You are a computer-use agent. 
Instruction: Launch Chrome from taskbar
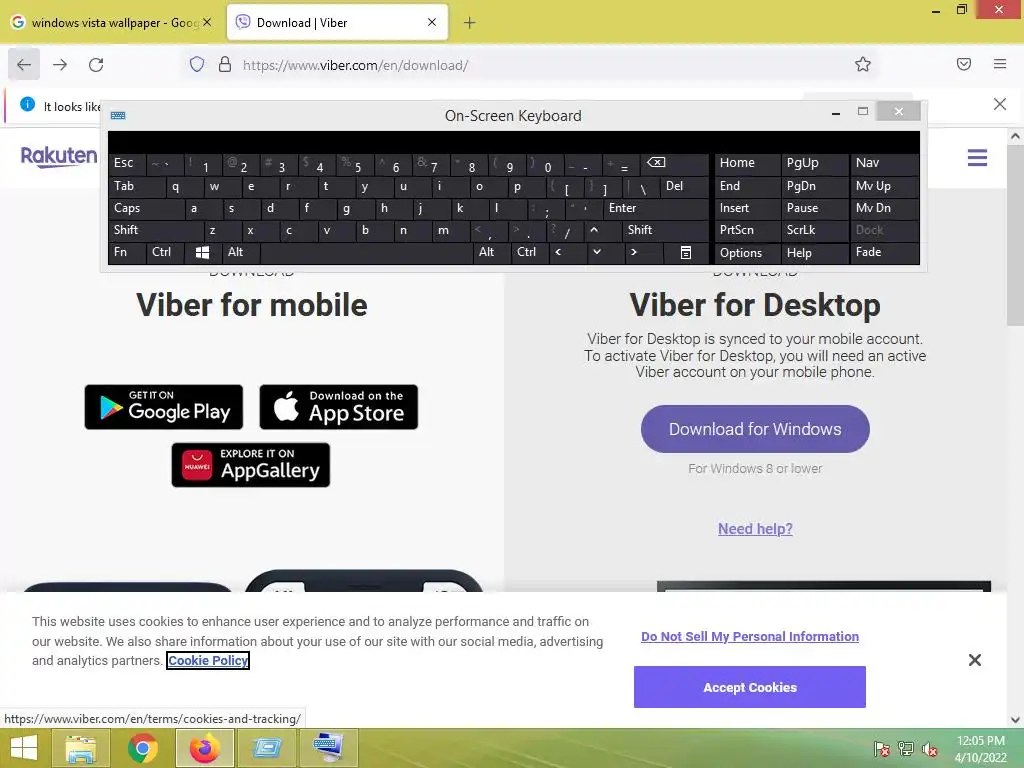coord(142,748)
